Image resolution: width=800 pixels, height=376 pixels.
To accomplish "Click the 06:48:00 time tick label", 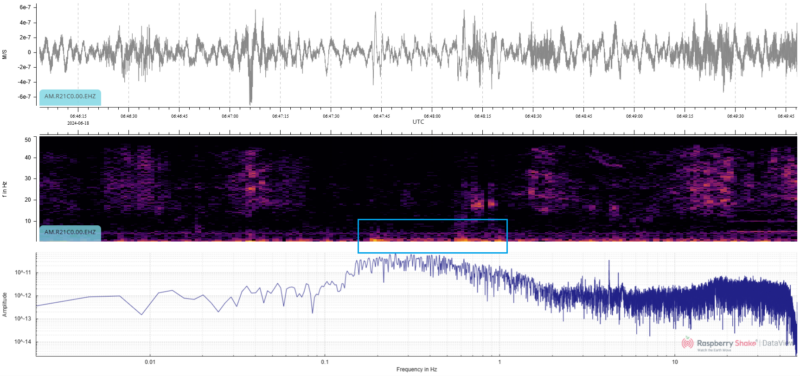I will click(x=432, y=116).
